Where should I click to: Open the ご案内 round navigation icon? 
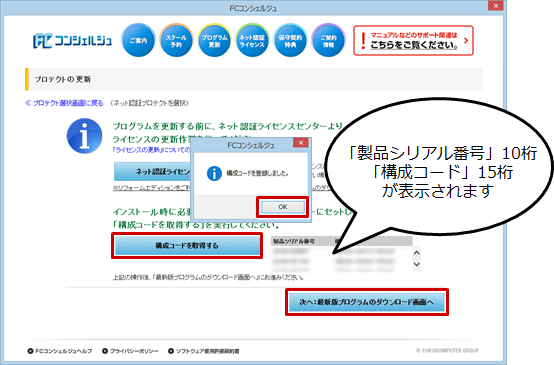[138, 41]
